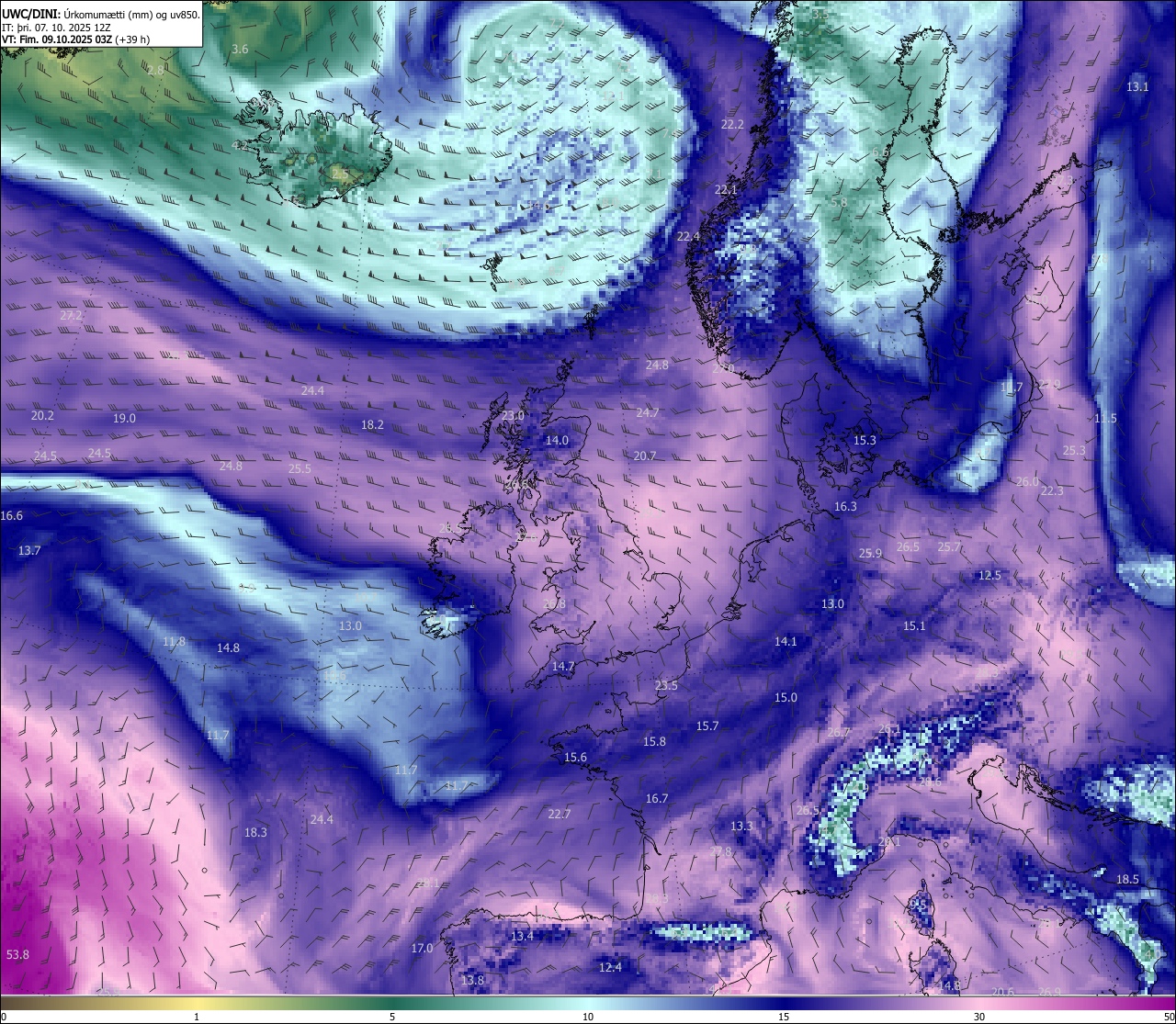Click the 22.7 value label
This screenshot has height=1024, width=1176.
point(559,814)
